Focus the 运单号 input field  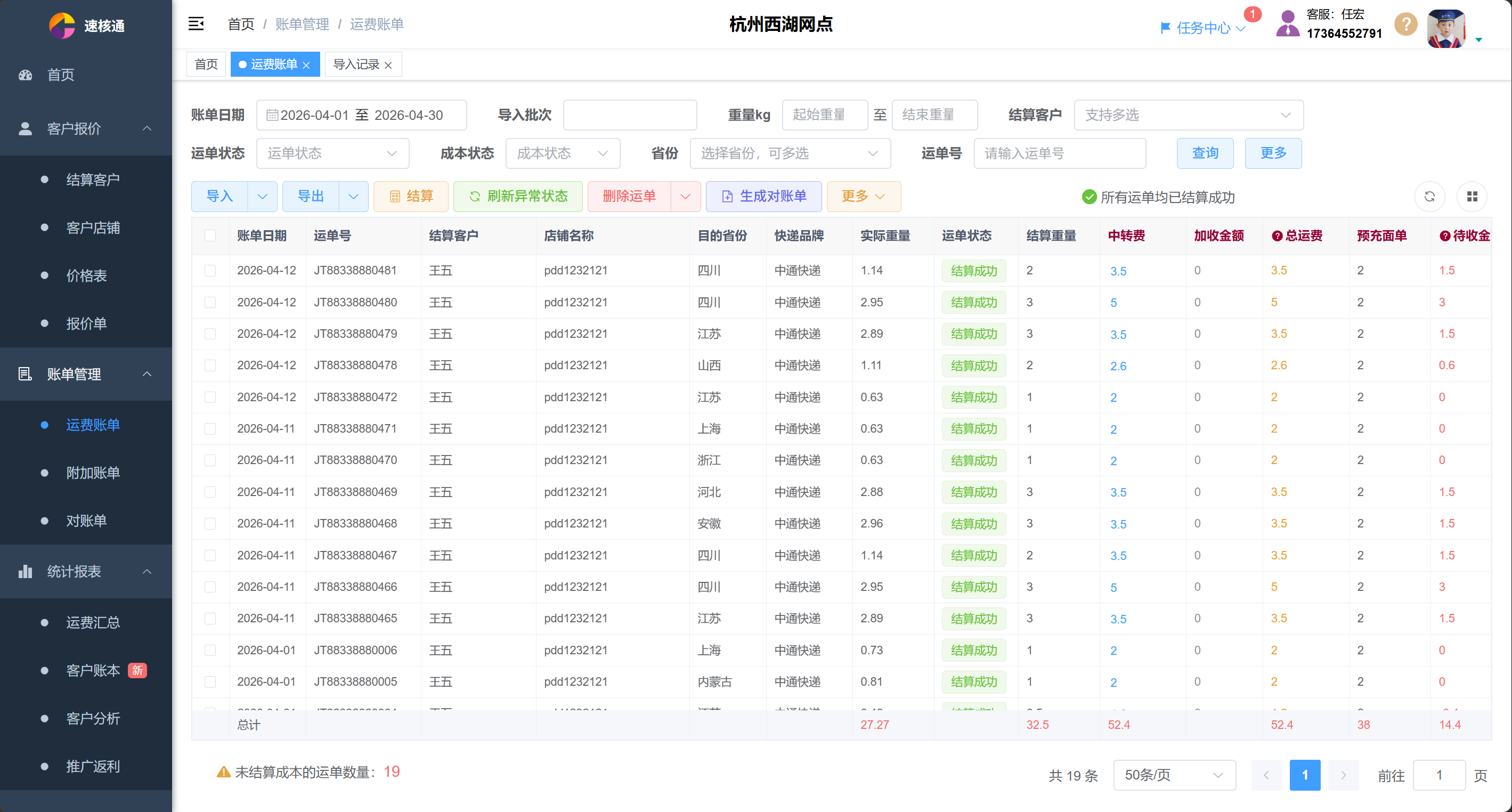(x=1060, y=154)
